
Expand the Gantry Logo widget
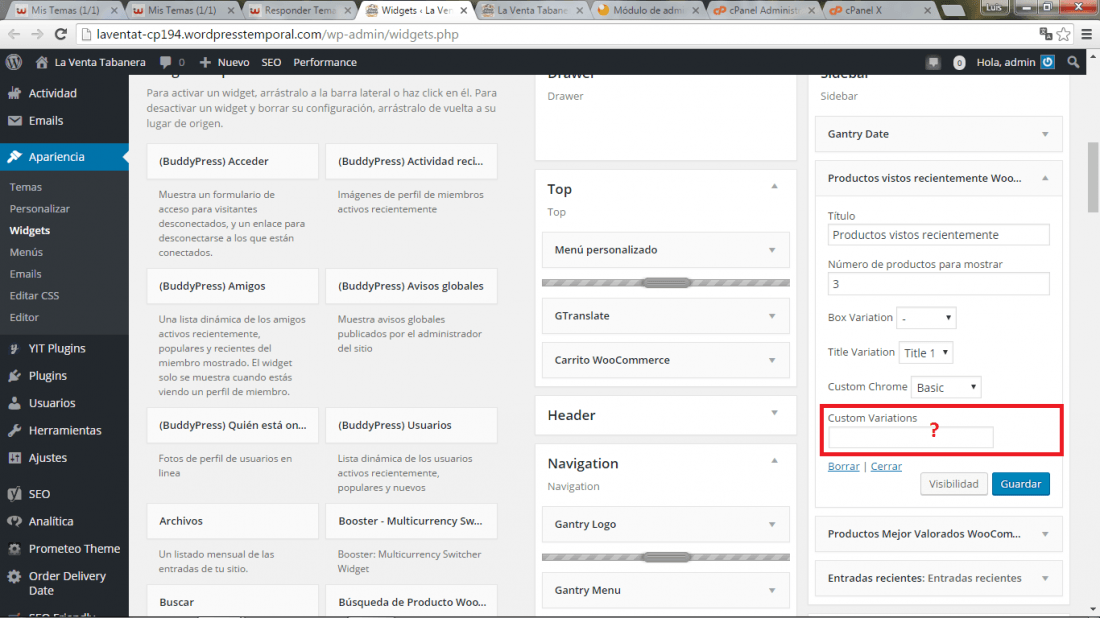pyautogui.click(x=772, y=524)
